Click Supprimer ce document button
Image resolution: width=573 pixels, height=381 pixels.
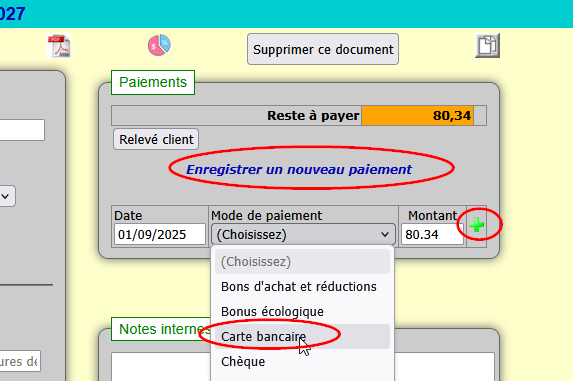point(323,49)
